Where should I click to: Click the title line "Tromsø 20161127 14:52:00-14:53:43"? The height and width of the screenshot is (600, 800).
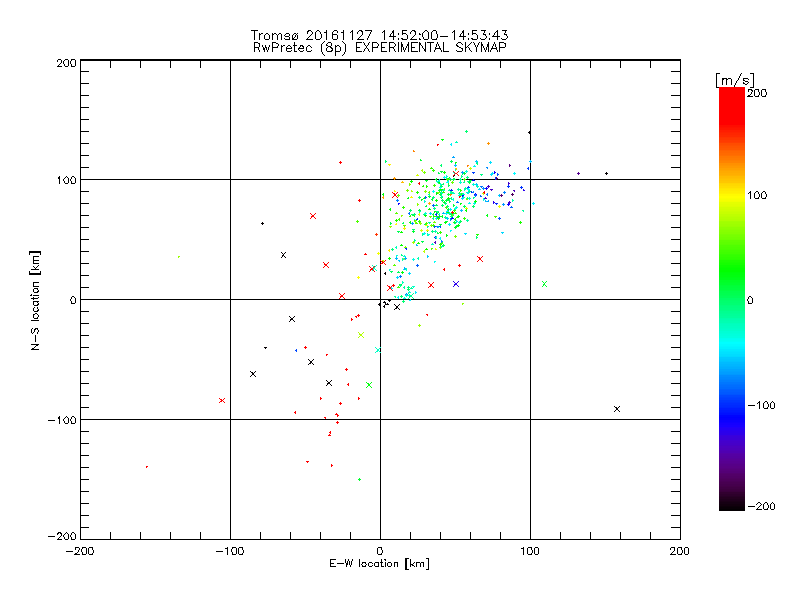click(x=379, y=35)
